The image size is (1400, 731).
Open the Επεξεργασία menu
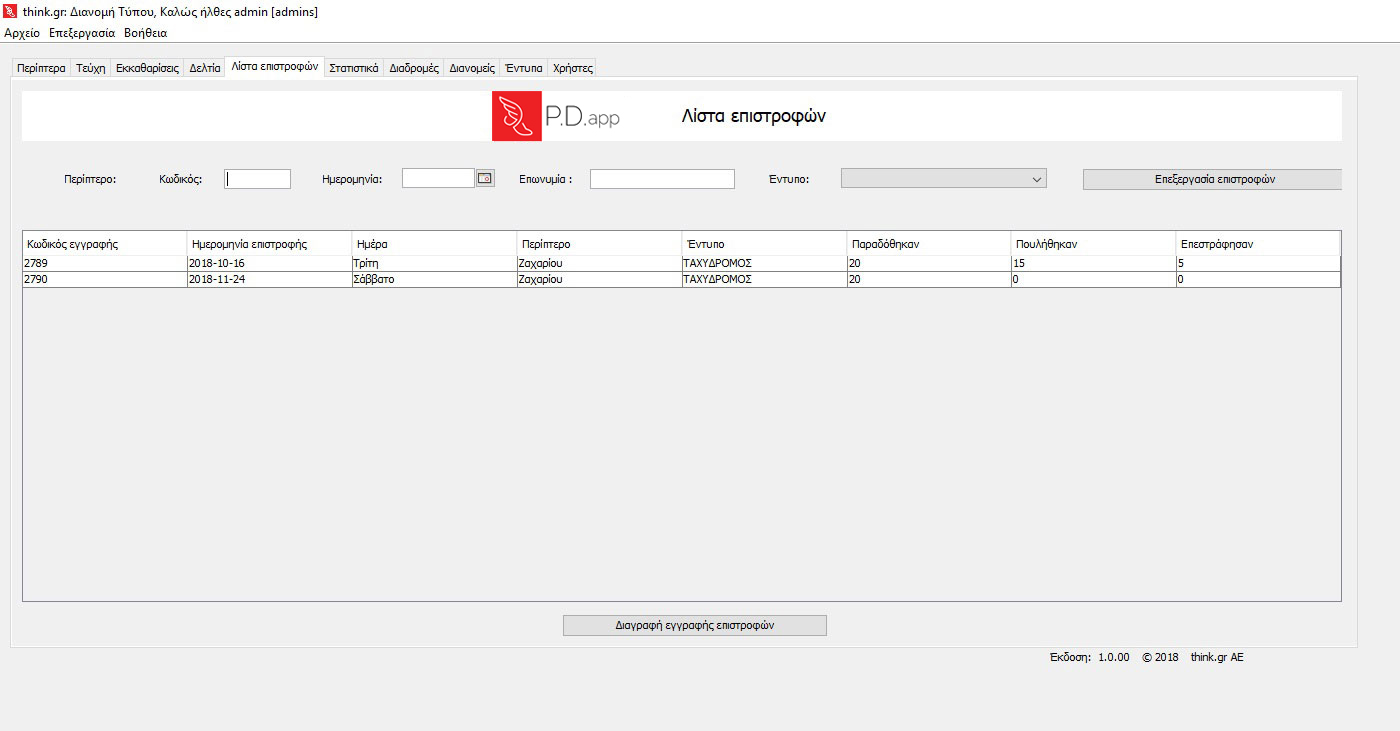click(x=82, y=33)
